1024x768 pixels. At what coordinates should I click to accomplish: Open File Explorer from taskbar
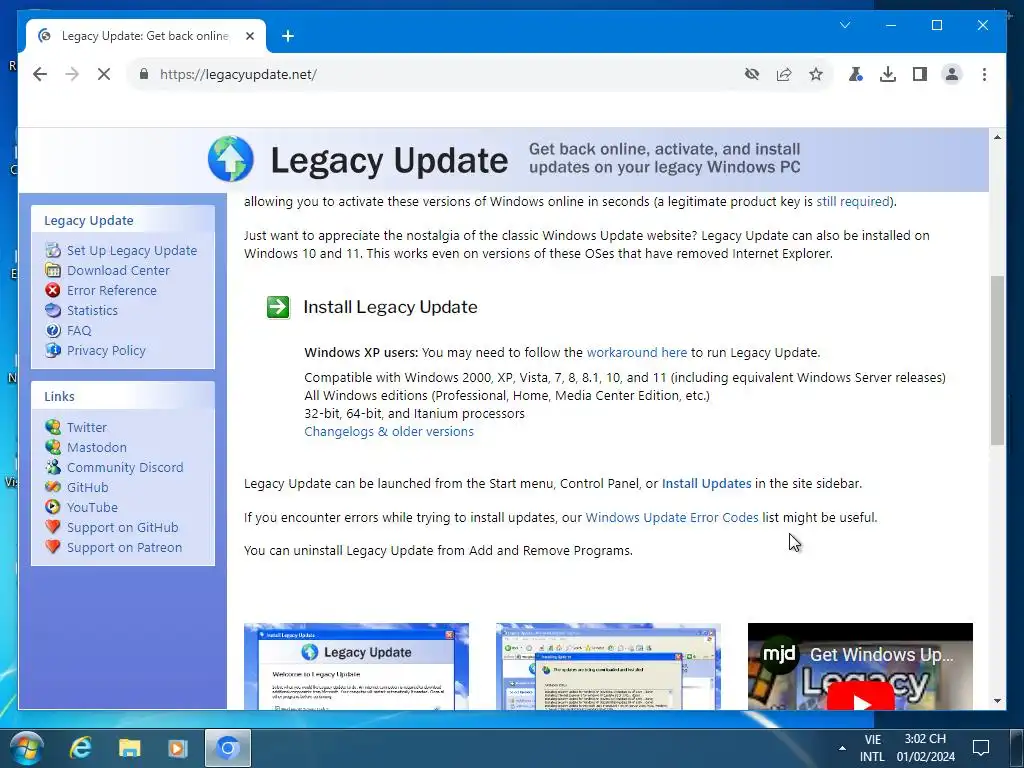click(x=129, y=748)
